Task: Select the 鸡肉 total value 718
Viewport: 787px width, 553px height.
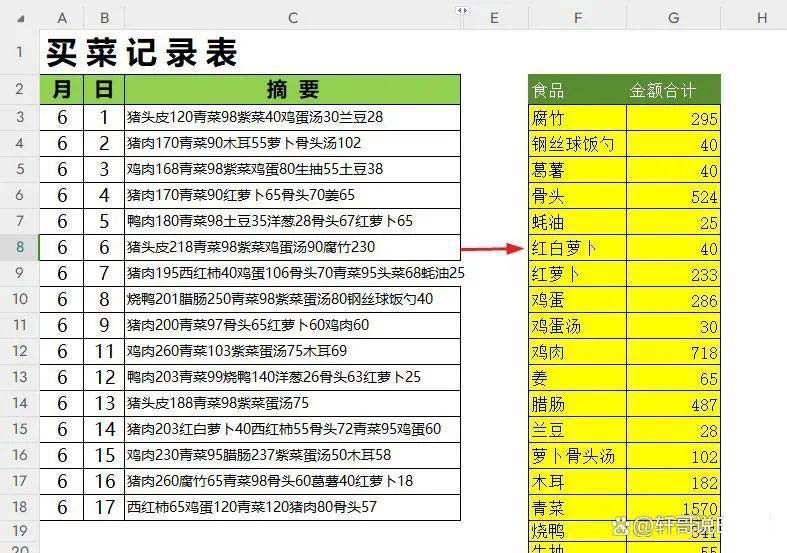Action: point(673,352)
